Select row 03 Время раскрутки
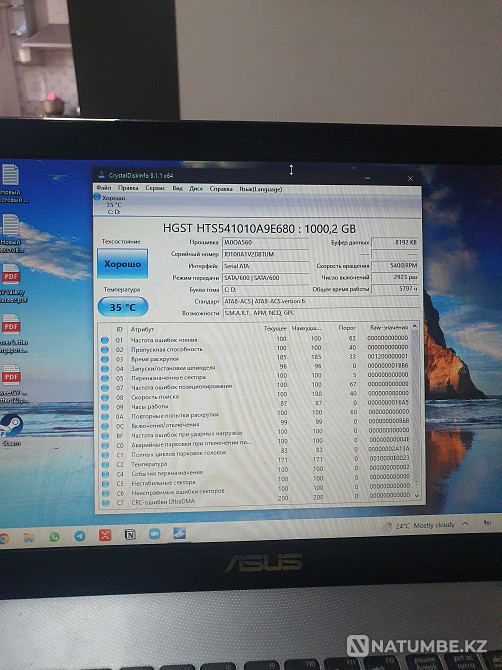The height and width of the screenshot is (670, 502). 255,359
